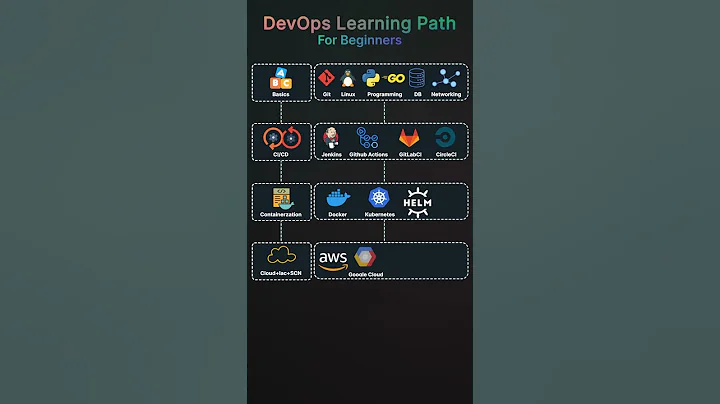The image size is (720, 404).
Task: Click the Linux penguin icon
Action: pyautogui.click(x=348, y=79)
